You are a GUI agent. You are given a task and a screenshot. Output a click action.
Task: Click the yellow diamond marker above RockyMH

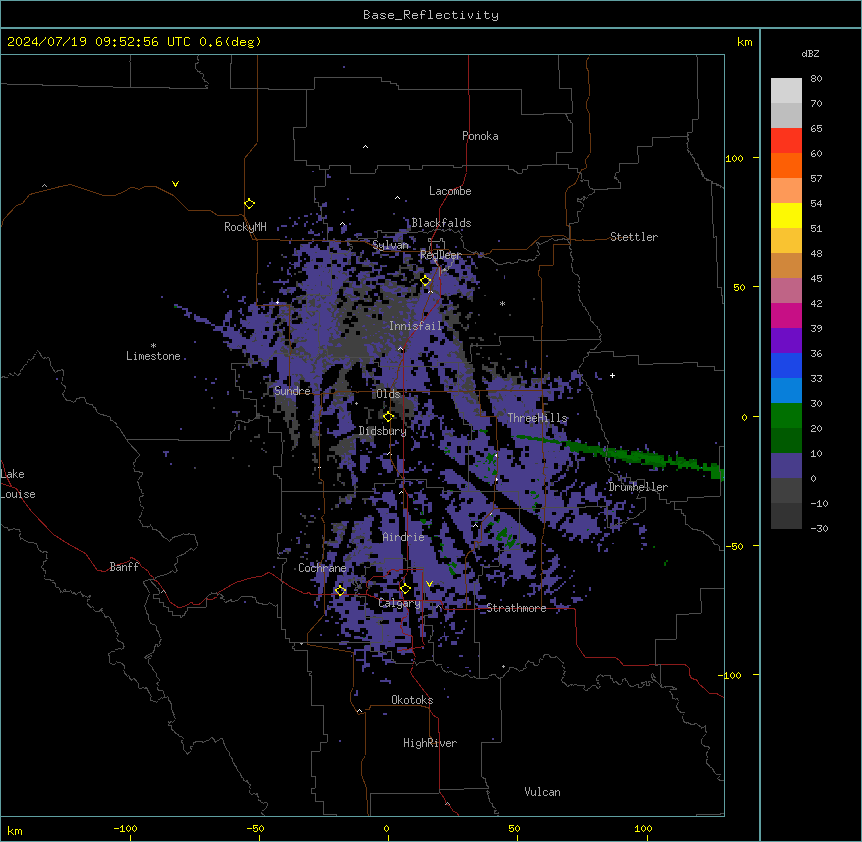[x=249, y=204]
